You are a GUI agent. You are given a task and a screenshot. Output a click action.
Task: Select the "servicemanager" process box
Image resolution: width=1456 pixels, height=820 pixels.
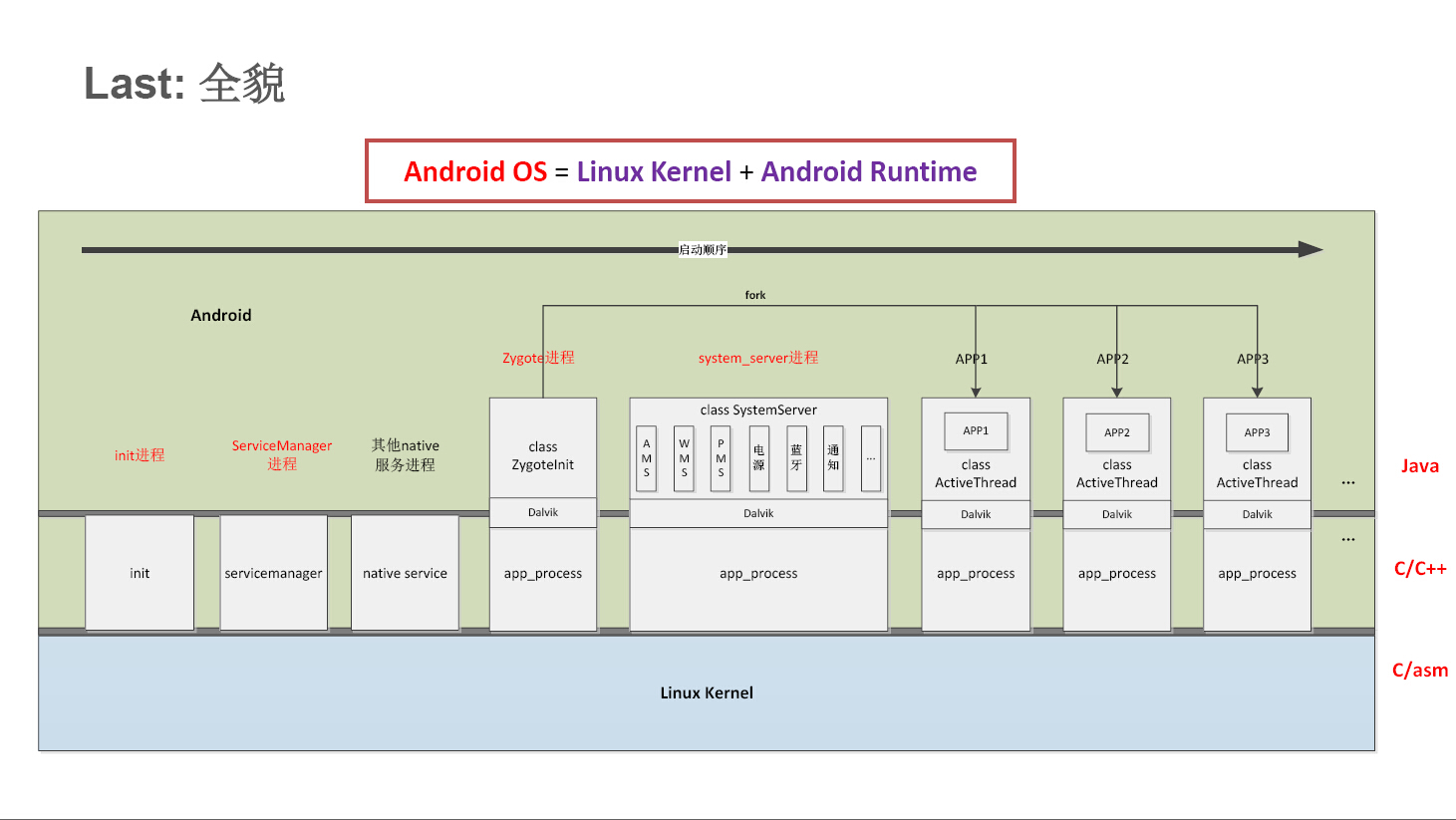pos(274,573)
